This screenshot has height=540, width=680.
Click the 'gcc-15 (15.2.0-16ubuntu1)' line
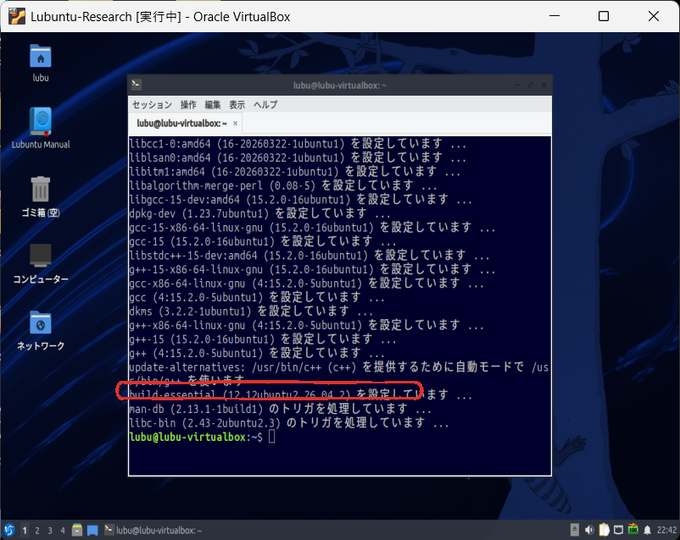click(263, 241)
